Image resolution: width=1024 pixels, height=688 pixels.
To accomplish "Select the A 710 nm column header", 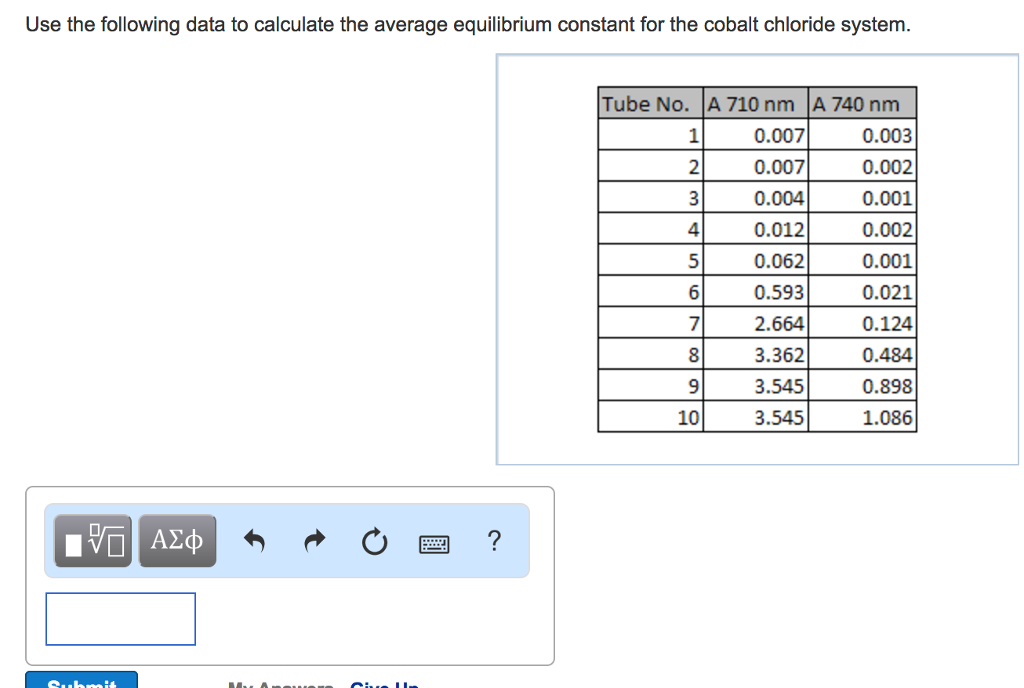I will (755, 103).
